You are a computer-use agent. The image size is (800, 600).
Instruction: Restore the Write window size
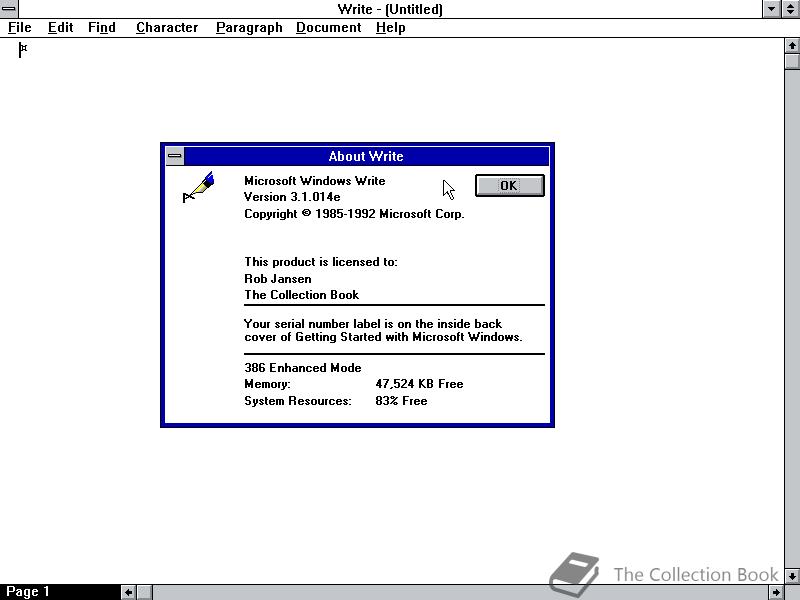[790, 9]
